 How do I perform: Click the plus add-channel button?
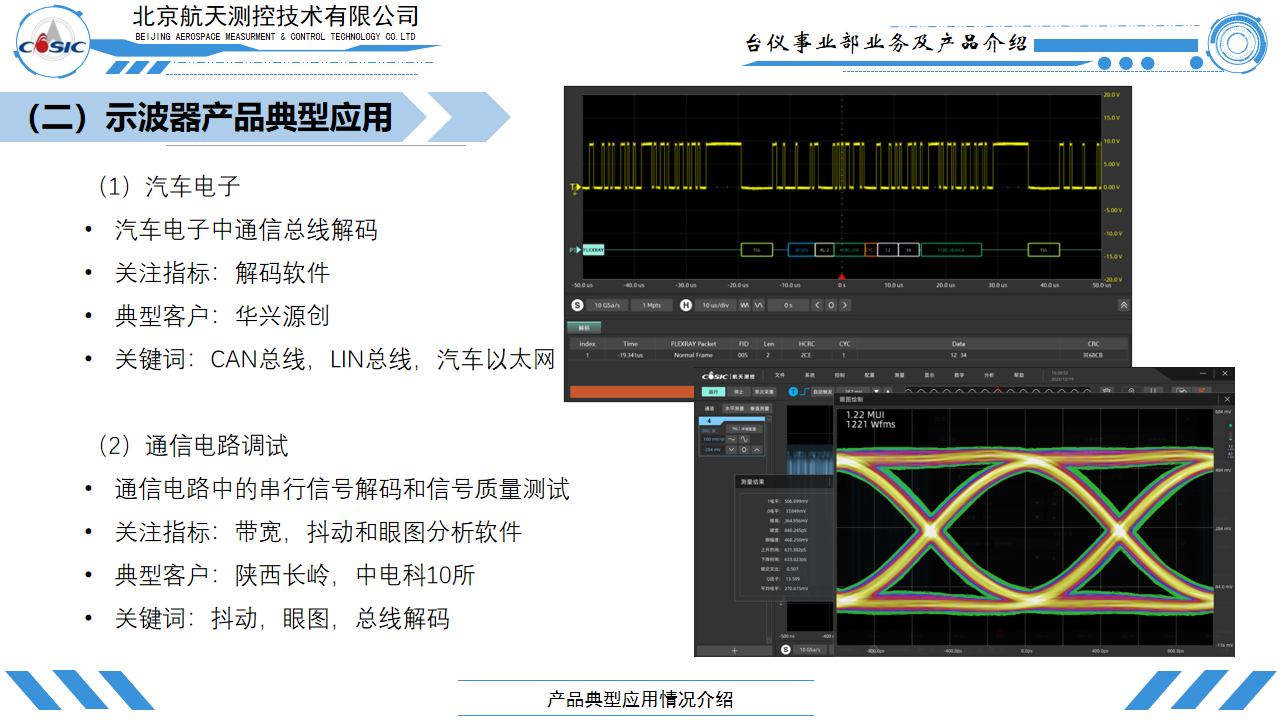734,650
